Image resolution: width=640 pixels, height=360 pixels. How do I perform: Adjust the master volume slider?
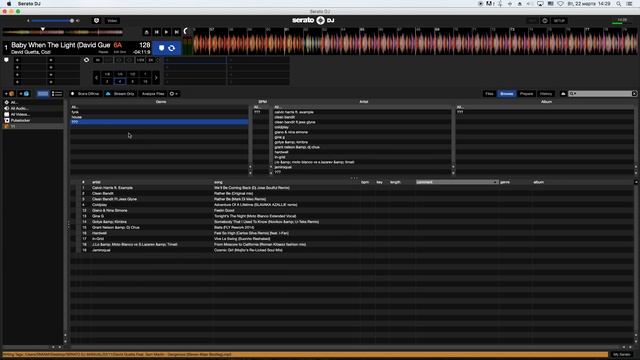pos(52,20)
